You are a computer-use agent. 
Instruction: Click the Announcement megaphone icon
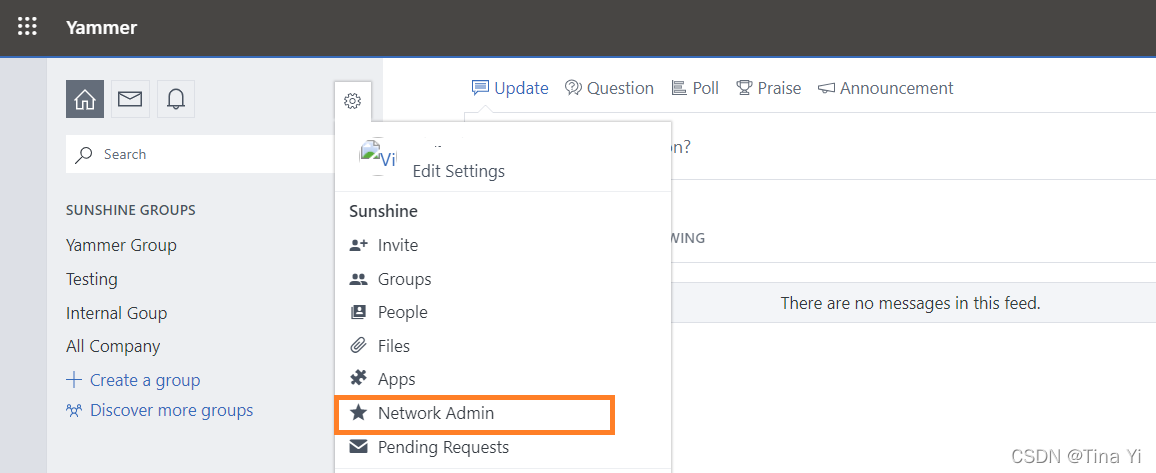826,88
